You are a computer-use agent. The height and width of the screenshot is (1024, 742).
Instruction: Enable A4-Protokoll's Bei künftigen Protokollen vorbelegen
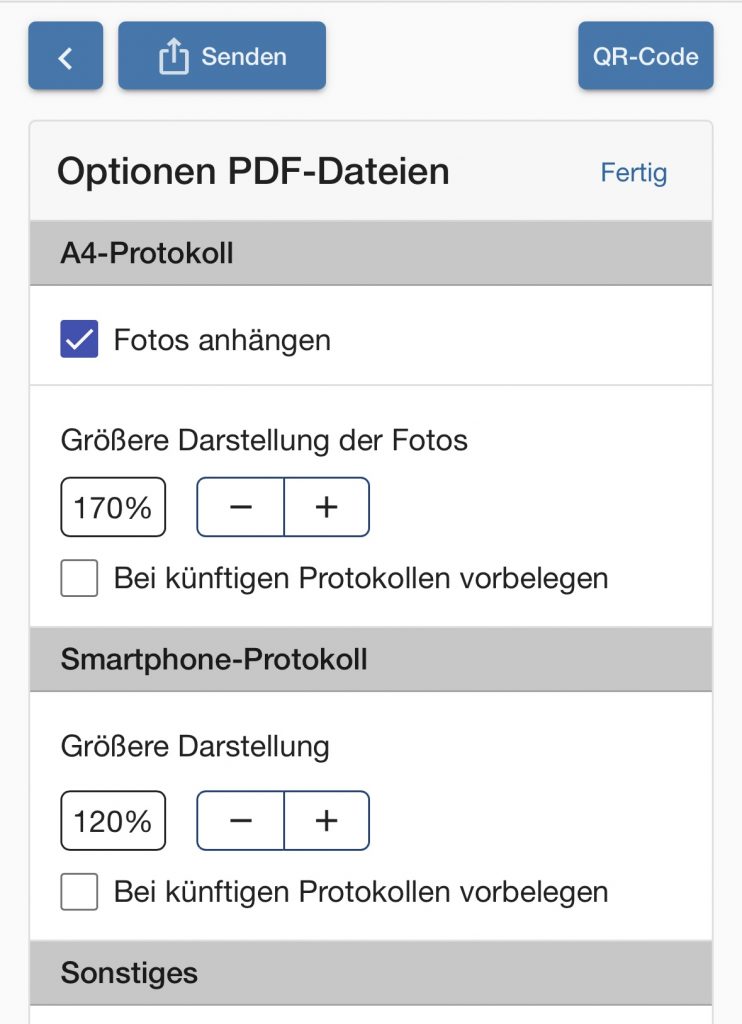(80, 578)
